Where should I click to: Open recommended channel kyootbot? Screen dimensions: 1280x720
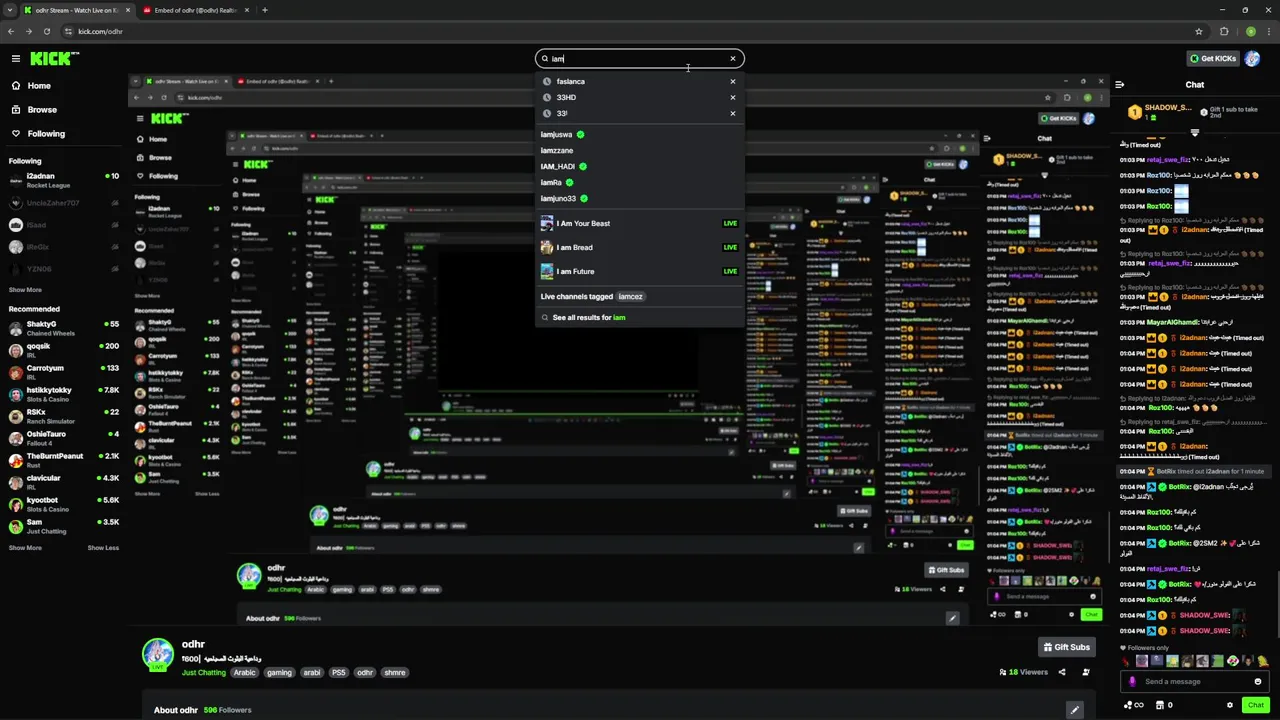[x=64, y=504]
